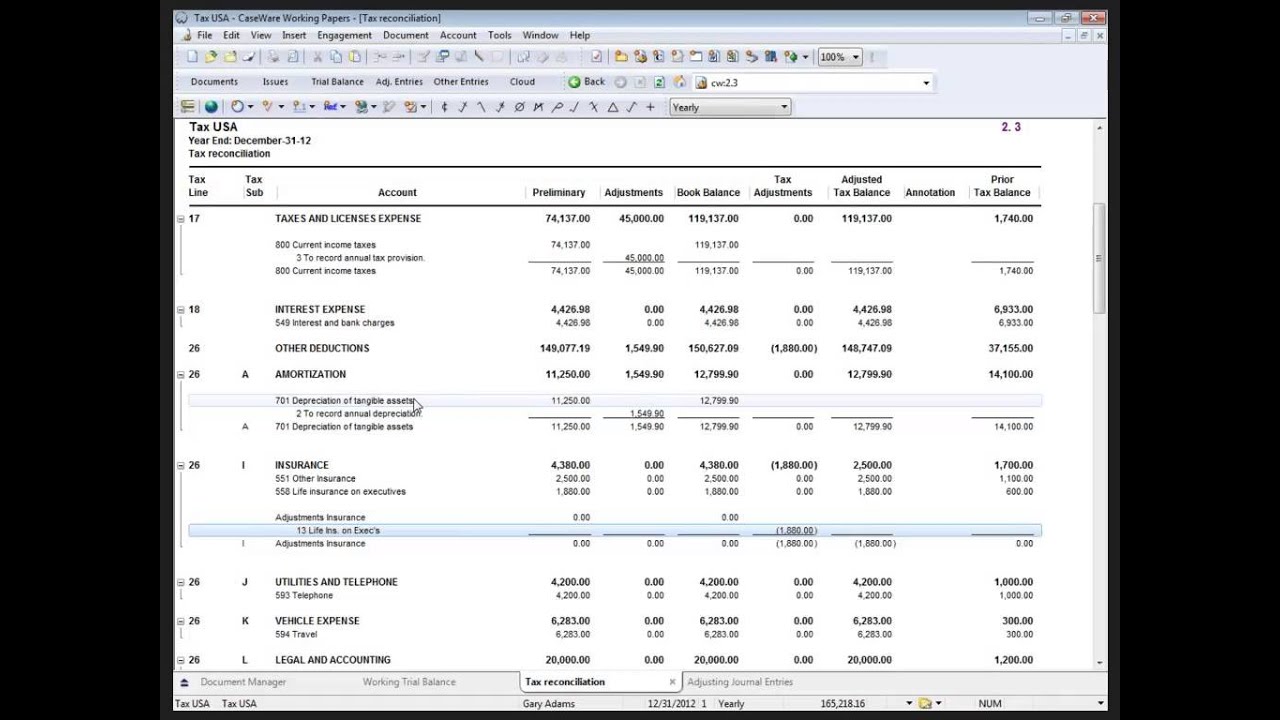This screenshot has width=1280, height=720.
Task: Click the open file folder icon
Action: [x=211, y=57]
